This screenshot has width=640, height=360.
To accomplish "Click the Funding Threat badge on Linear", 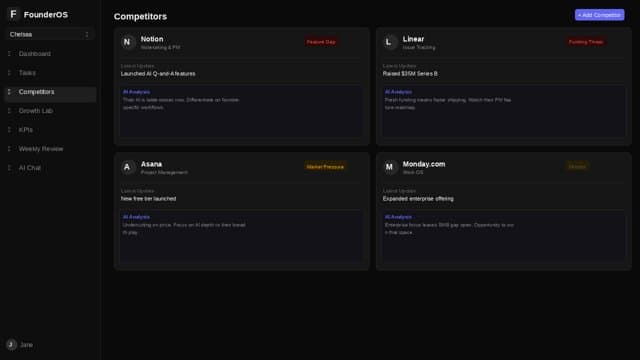I will 586,42.
